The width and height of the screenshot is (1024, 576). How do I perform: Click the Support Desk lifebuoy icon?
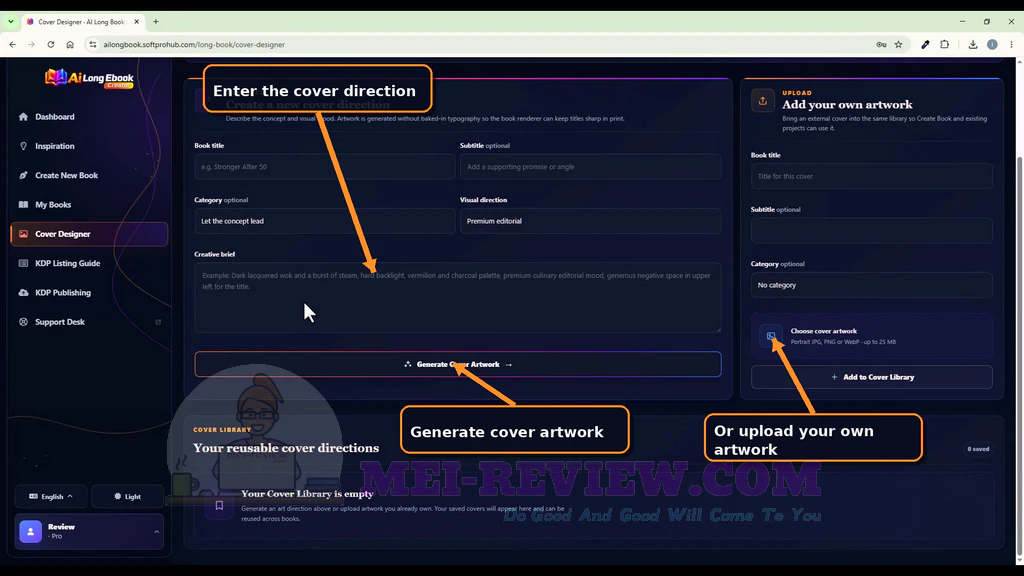pyautogui.click(x=24, y=322)
